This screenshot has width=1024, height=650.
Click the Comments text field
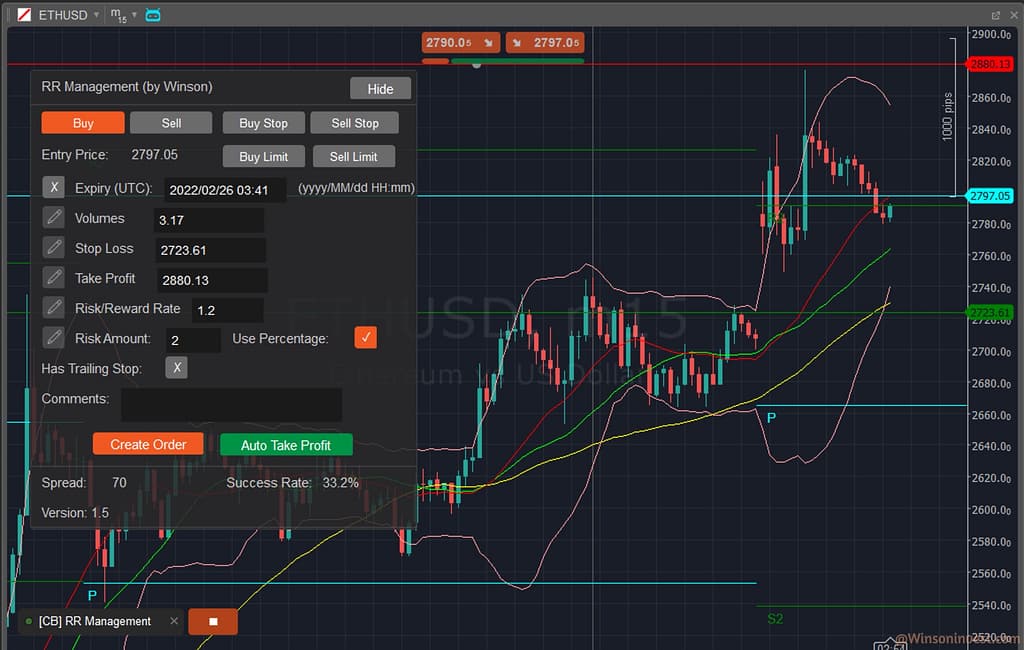pos(231,404)
